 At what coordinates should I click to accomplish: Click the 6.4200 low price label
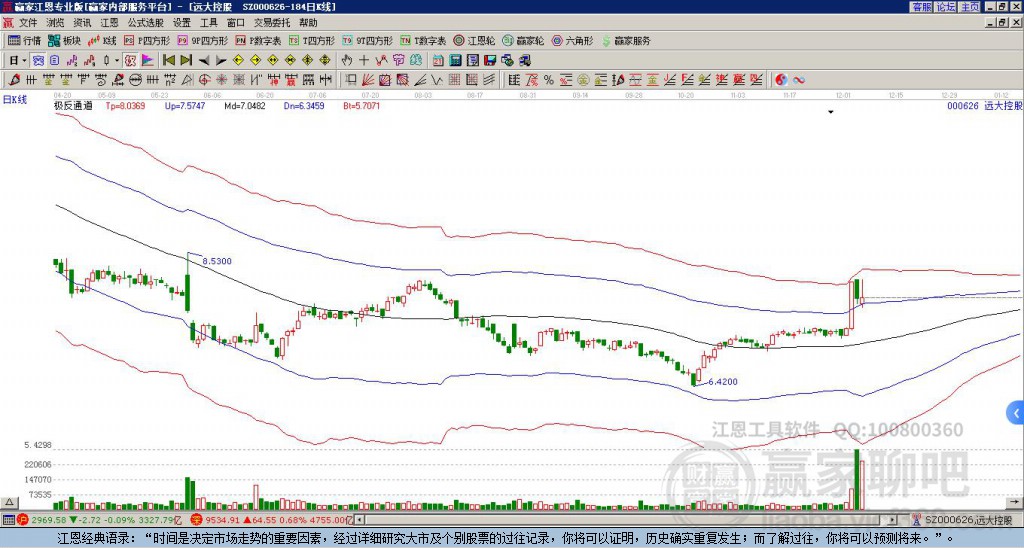[x=722, y=381]
